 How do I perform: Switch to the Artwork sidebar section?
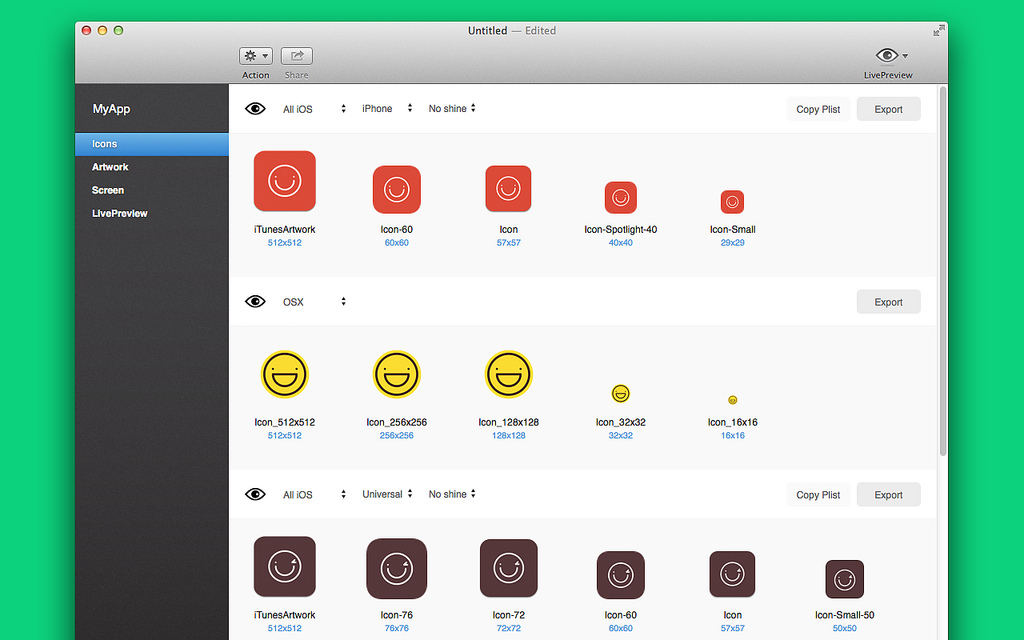pyautogui.click(x=111, y=167)
